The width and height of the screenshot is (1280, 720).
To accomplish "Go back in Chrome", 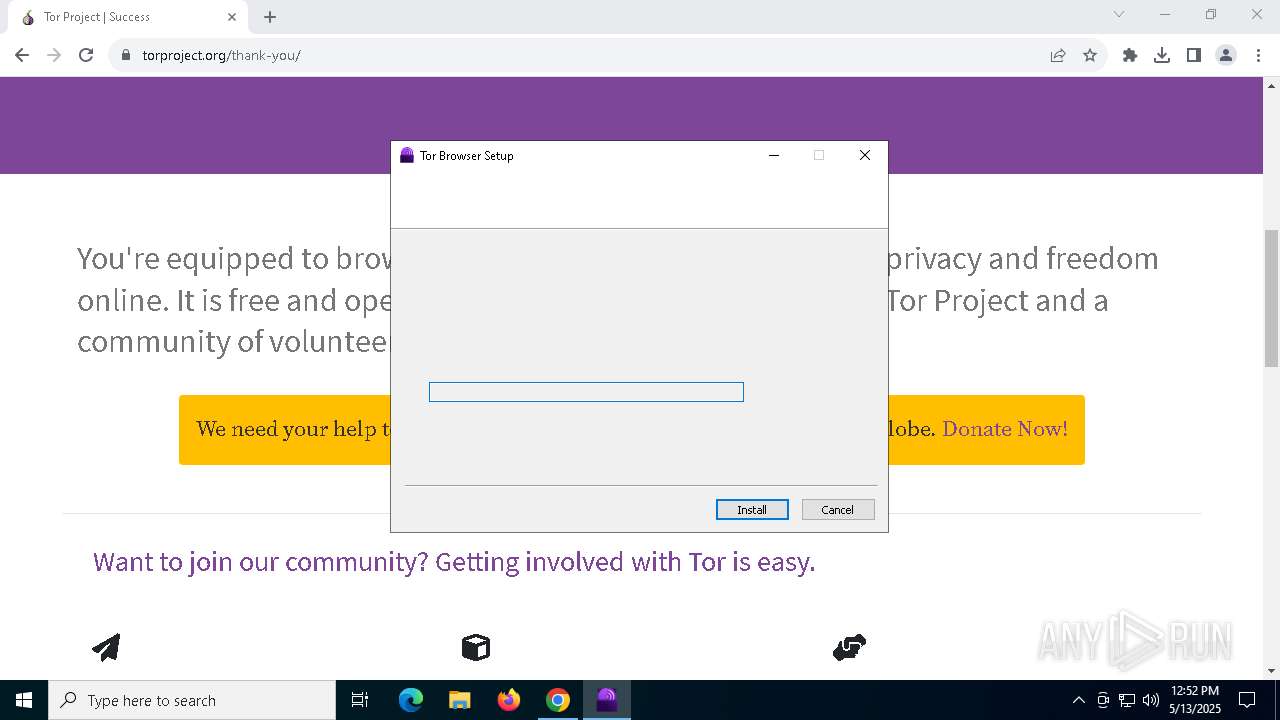I will coord(22,55).
